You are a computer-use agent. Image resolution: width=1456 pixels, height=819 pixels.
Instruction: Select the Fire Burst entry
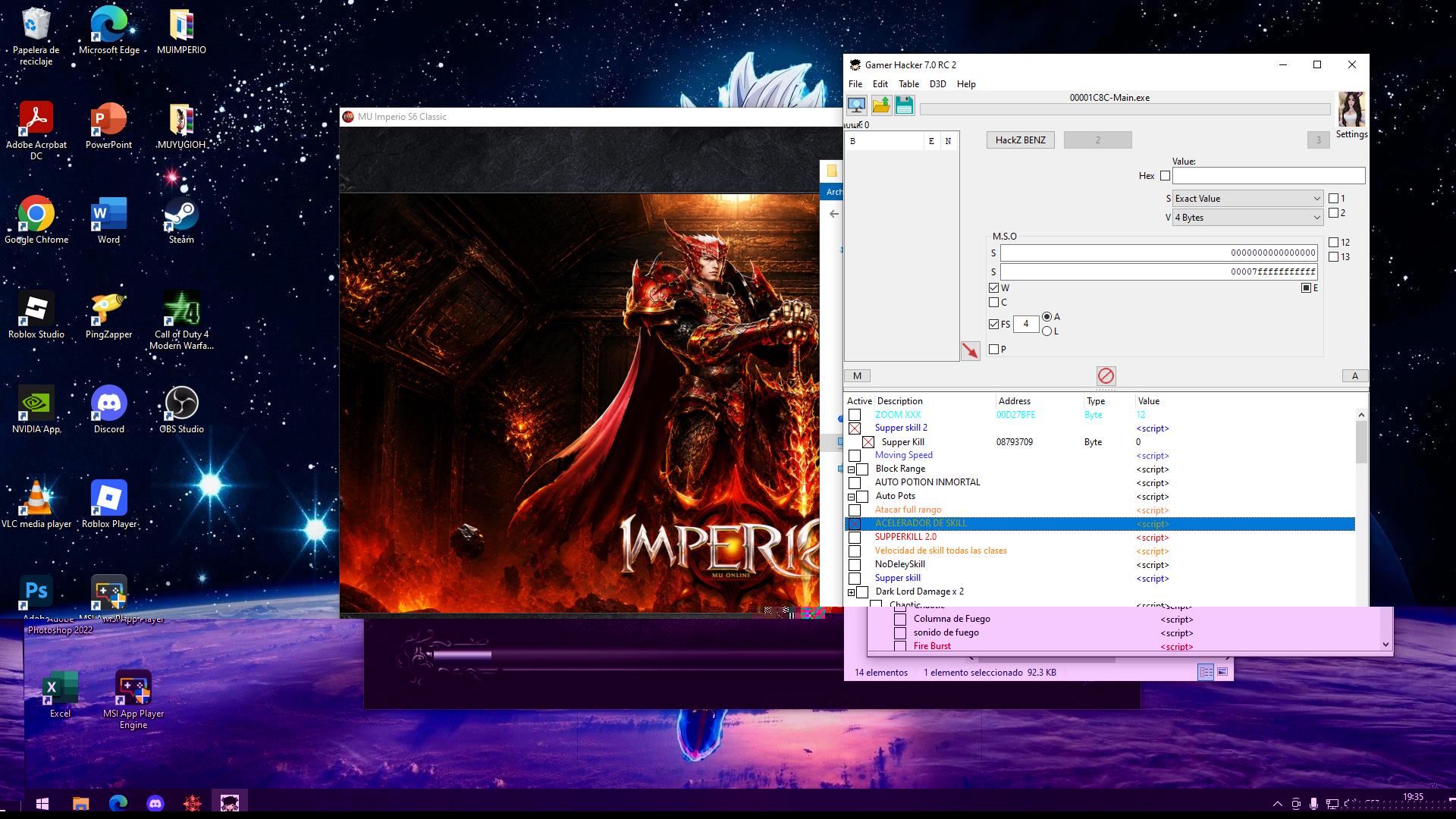click(932, 646)
